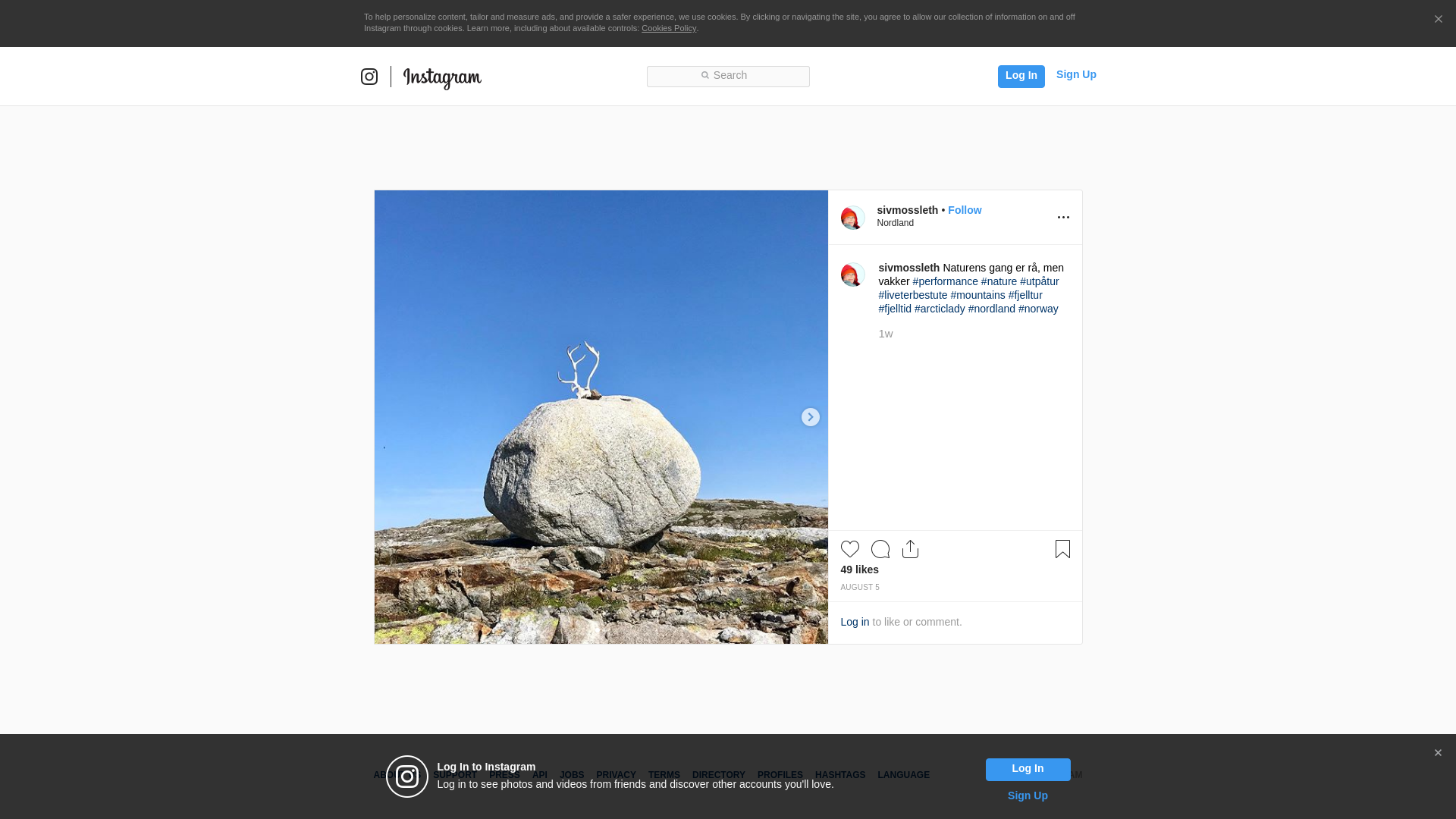Open comments with speech bubble icon
This screenshot has width=1456, height=819.
coord(880,549)
